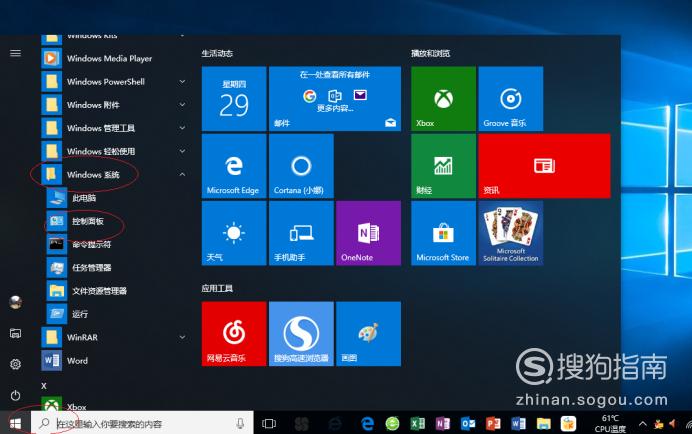Viewport: 692px width, 434px height.
Task: Open the 画图 paint tile
Action: pos(368,334)
